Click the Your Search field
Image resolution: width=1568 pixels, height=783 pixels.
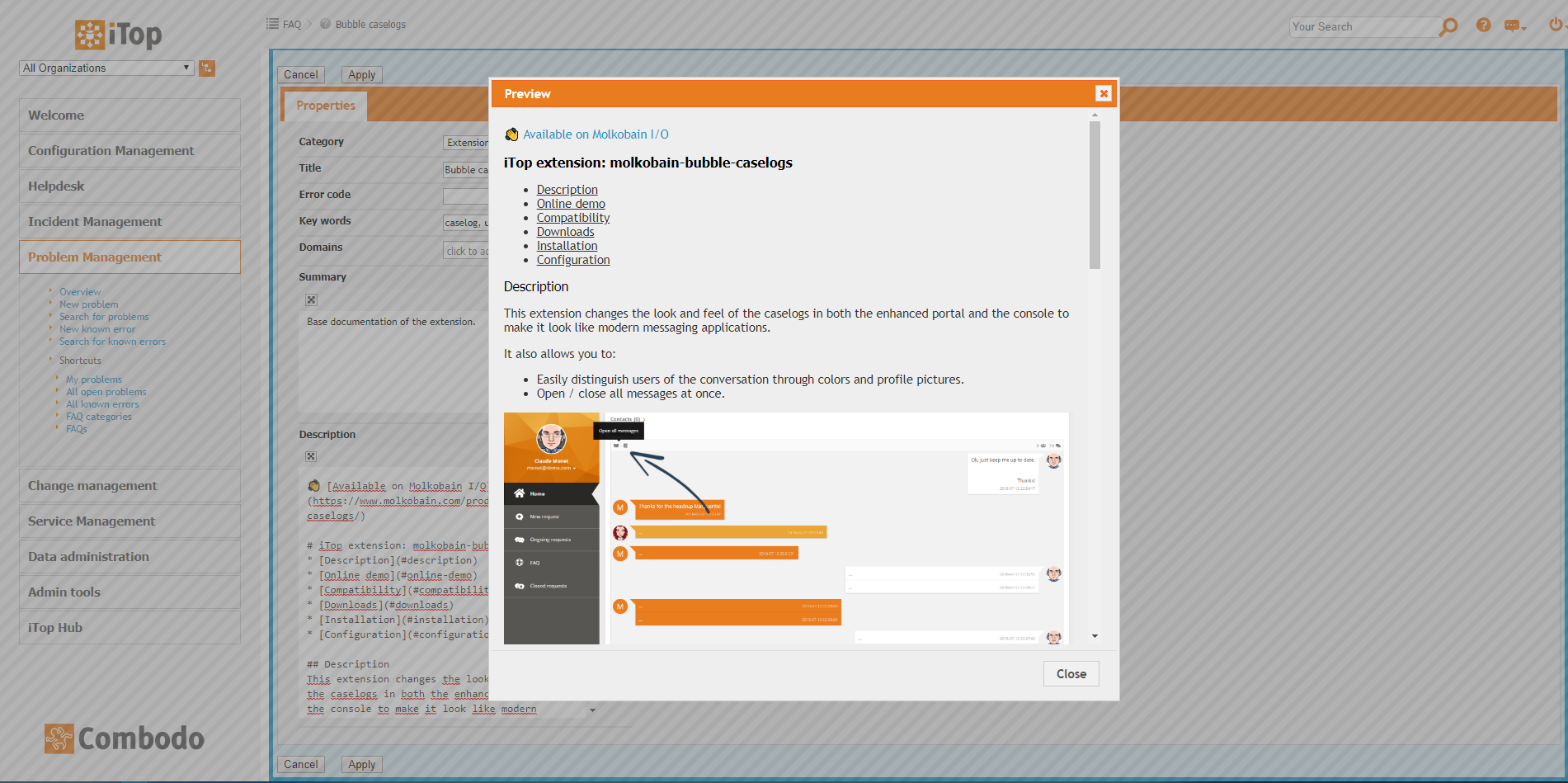click(1364, 26)
